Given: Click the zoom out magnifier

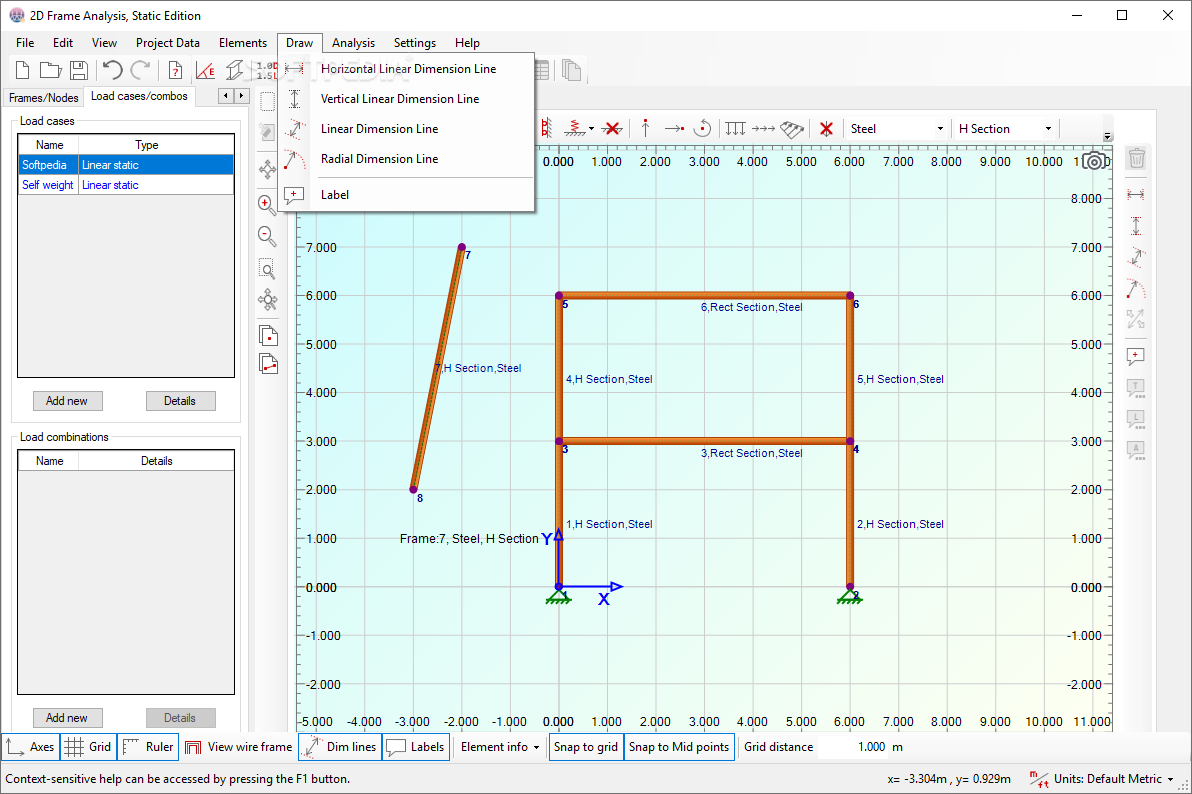Looking at the screenshot, I should pos(267,237).
